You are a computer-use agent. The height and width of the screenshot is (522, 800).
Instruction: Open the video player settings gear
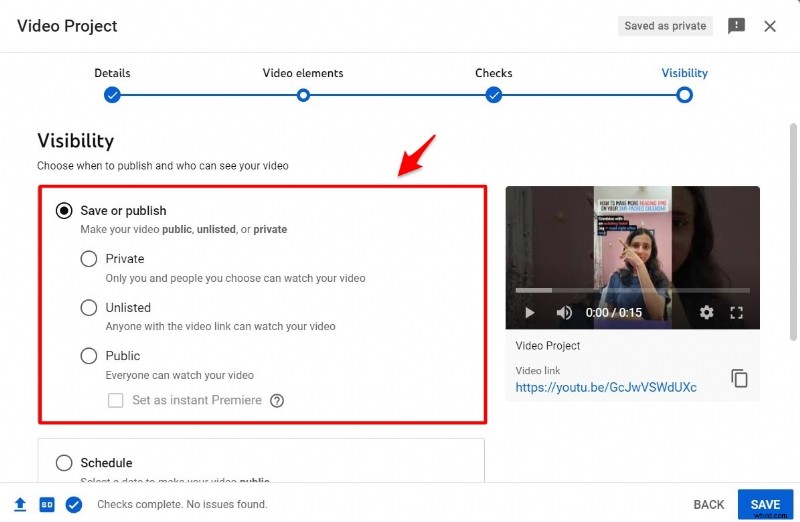tap(706, 312)
